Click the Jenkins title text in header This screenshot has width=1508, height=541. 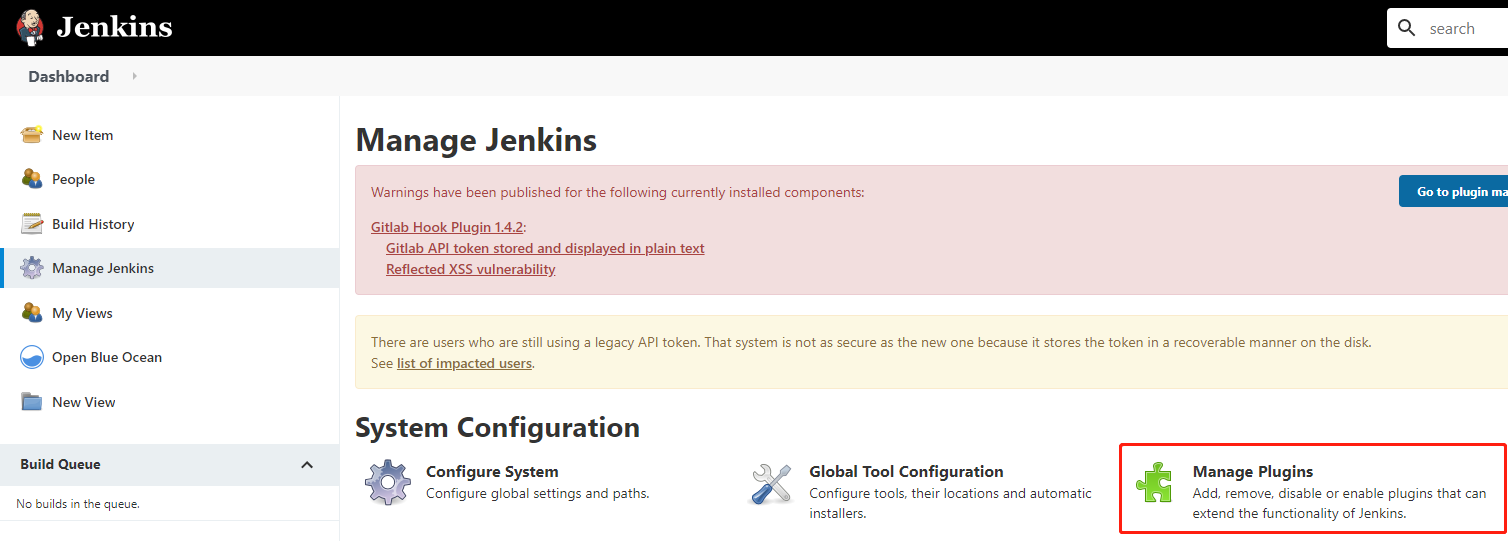pos(114,27)
